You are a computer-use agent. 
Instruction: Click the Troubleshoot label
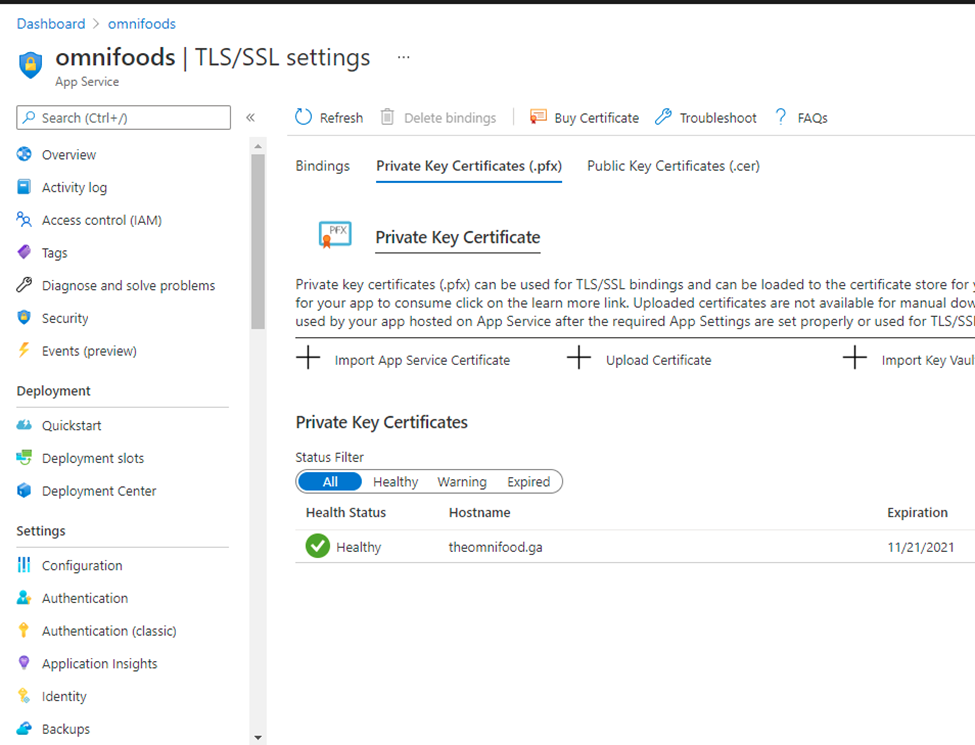click(718, 118)
